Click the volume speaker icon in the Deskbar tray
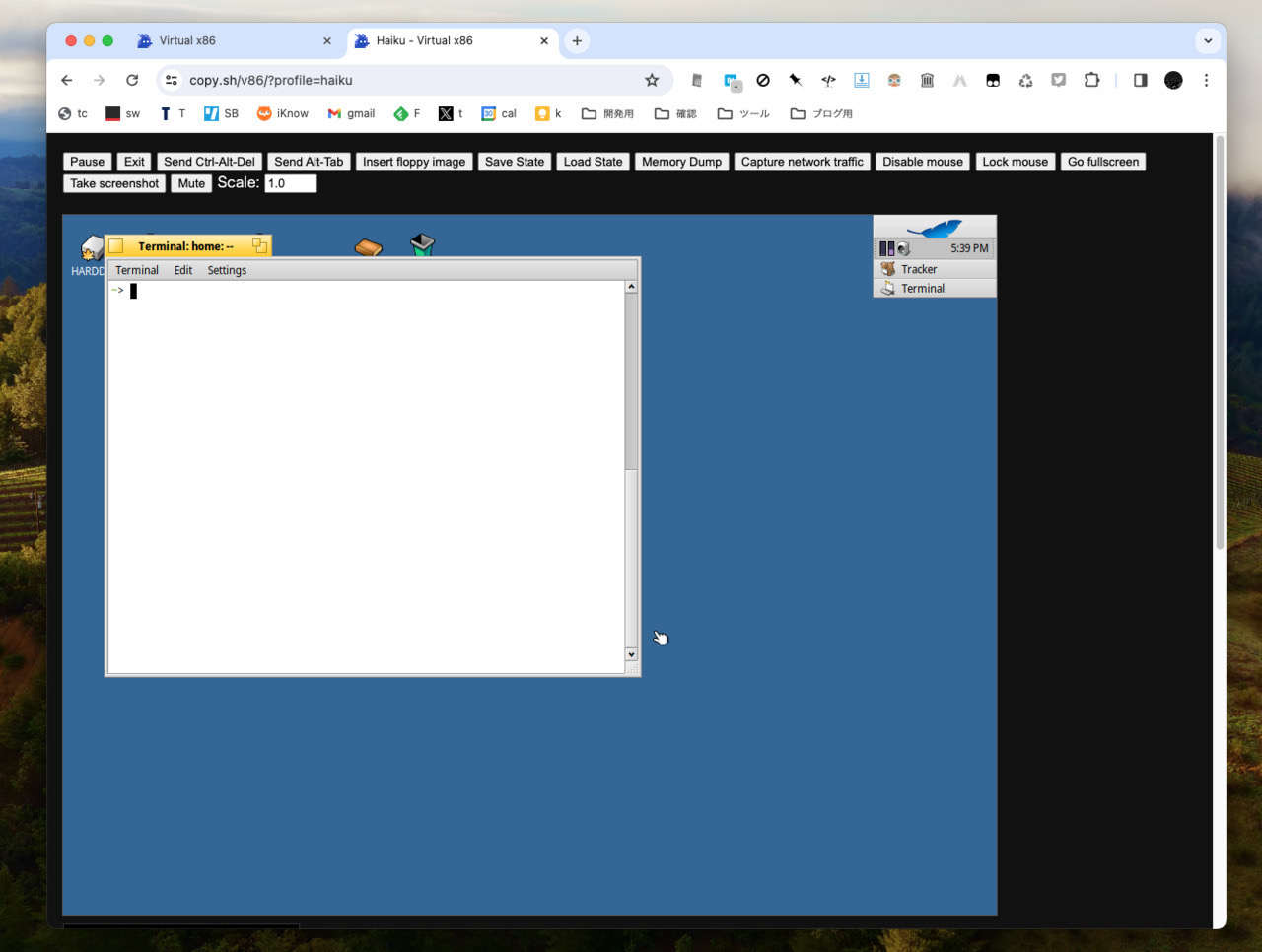 (x=905, y=248)
